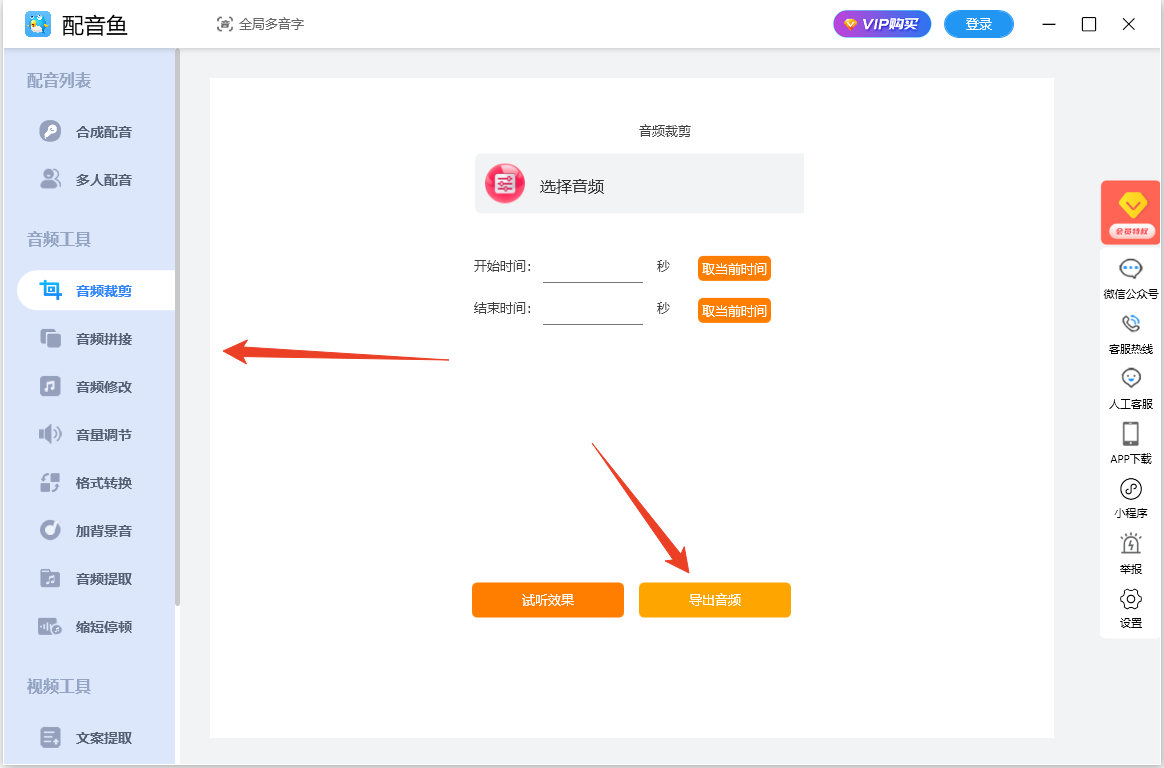
Task: Click the left sidebar vertical scrollbar
Action: pyautogui.click(x=177, y=326)
